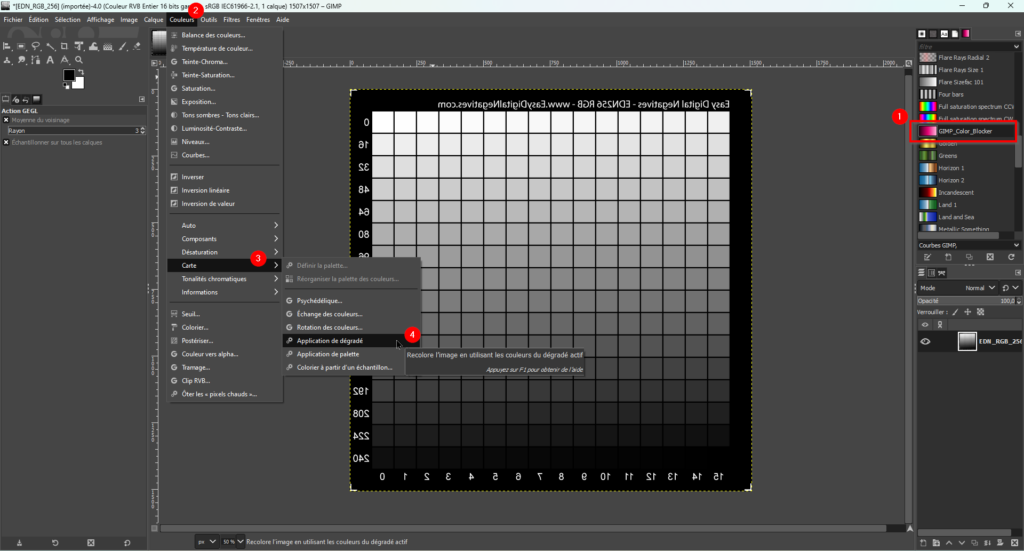Choose Application de palette entry
The width and height of the screenshot is (1024, 551).
(x=351, y=354)
